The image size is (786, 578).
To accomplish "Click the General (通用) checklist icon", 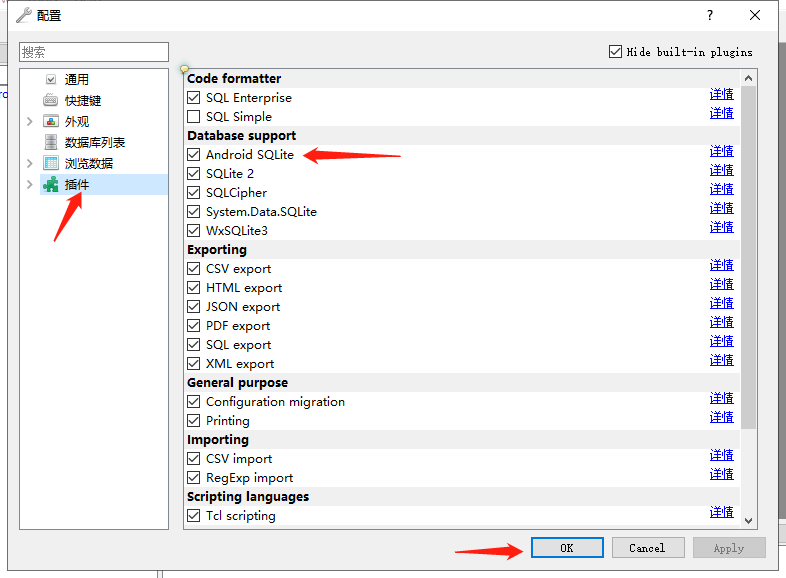I will pos(51,79).
